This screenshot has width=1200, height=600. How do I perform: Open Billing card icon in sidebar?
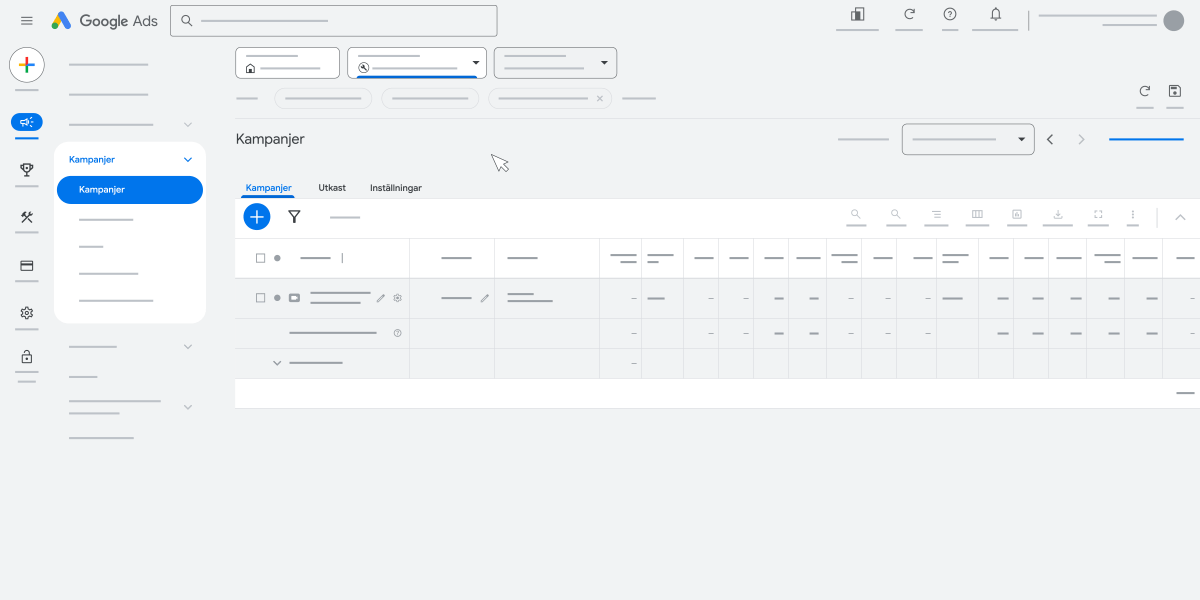(x=27, y=266)
